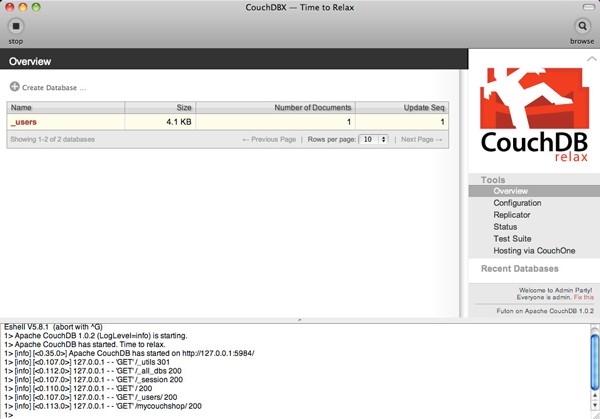
Task: Open Test Suite tool
Action: click(512, 238)
